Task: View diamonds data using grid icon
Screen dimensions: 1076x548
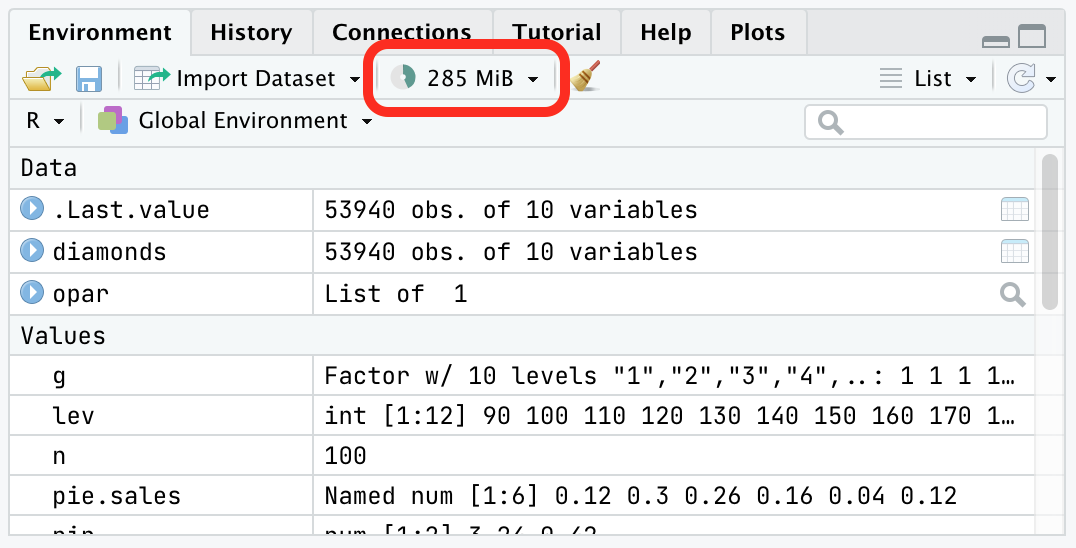Action: [1014, 252]
